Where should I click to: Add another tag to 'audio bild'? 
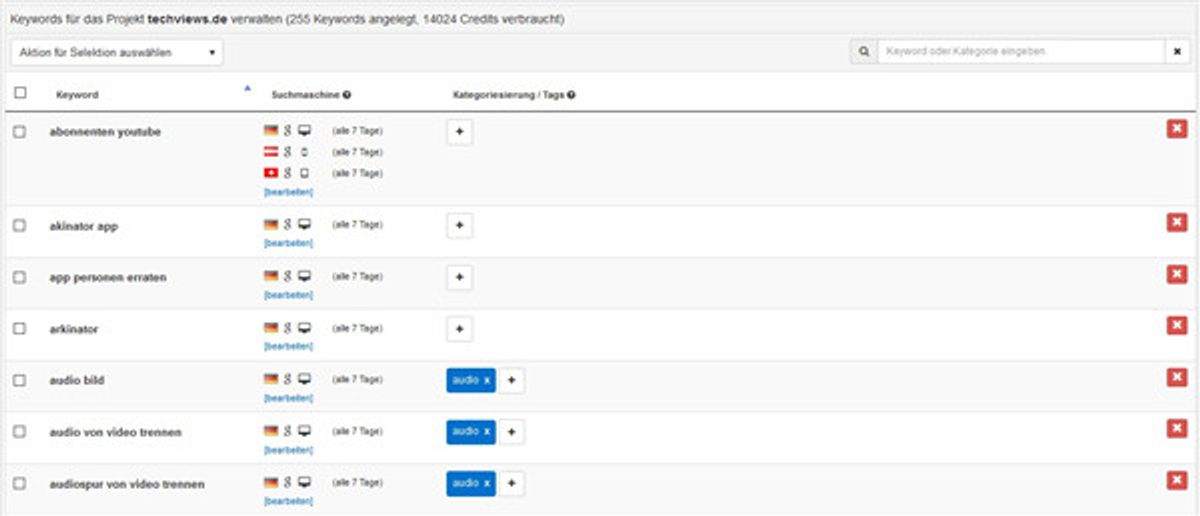(511, 380)
